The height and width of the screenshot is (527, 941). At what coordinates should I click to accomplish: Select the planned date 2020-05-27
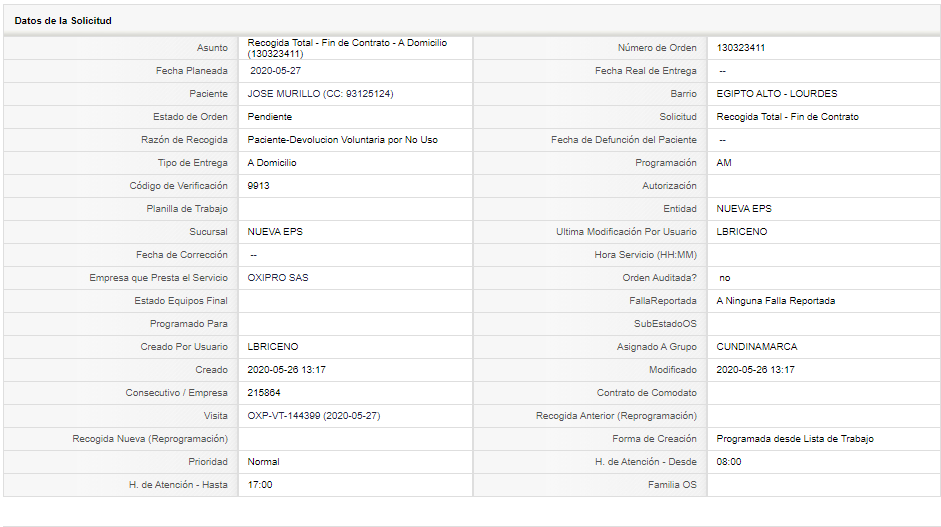[275, 70]
